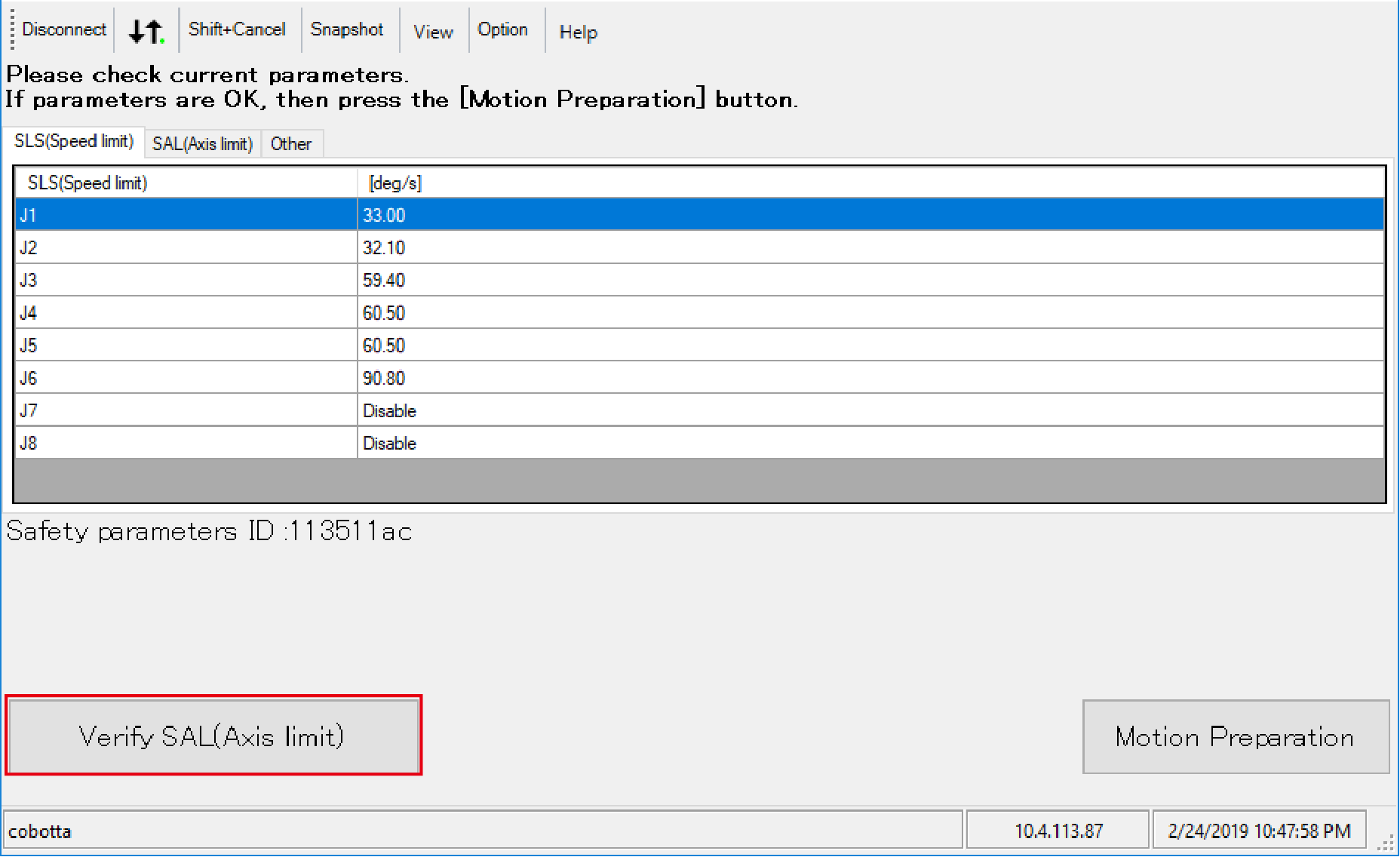
Task: Open the View menu
Action: point(433,32)
